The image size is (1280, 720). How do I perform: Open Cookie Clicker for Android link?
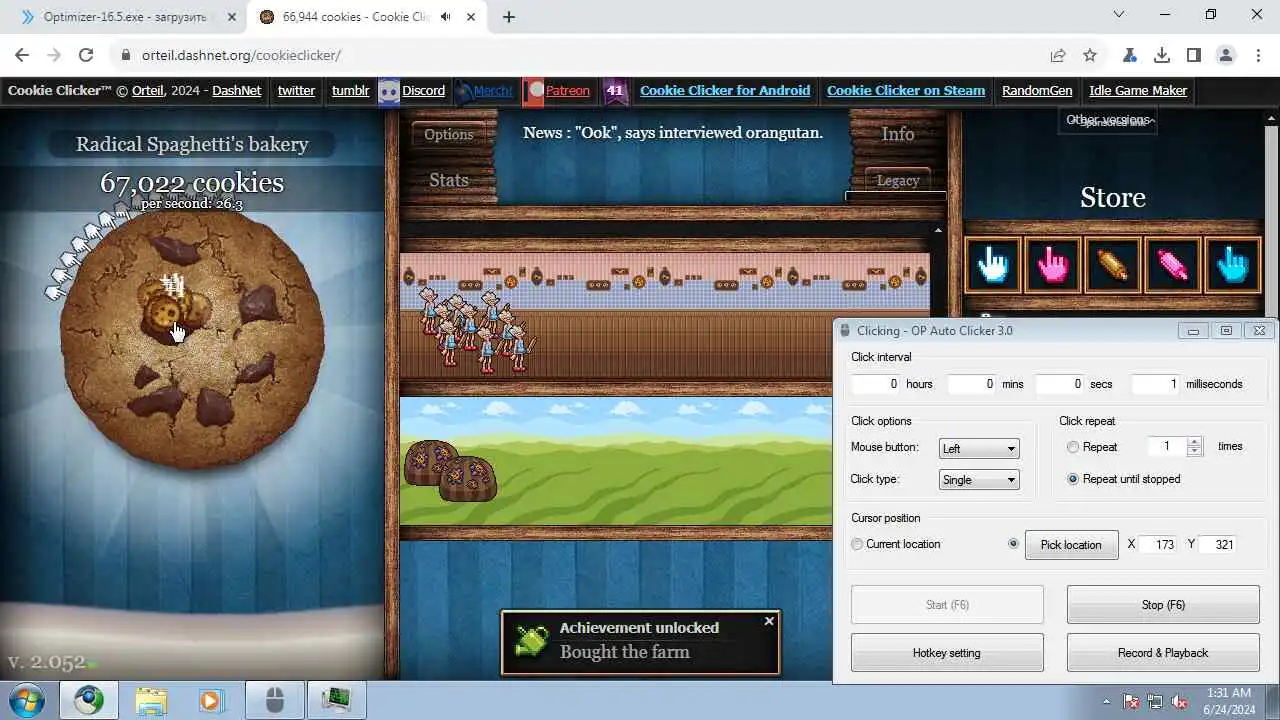click(725, 90)
